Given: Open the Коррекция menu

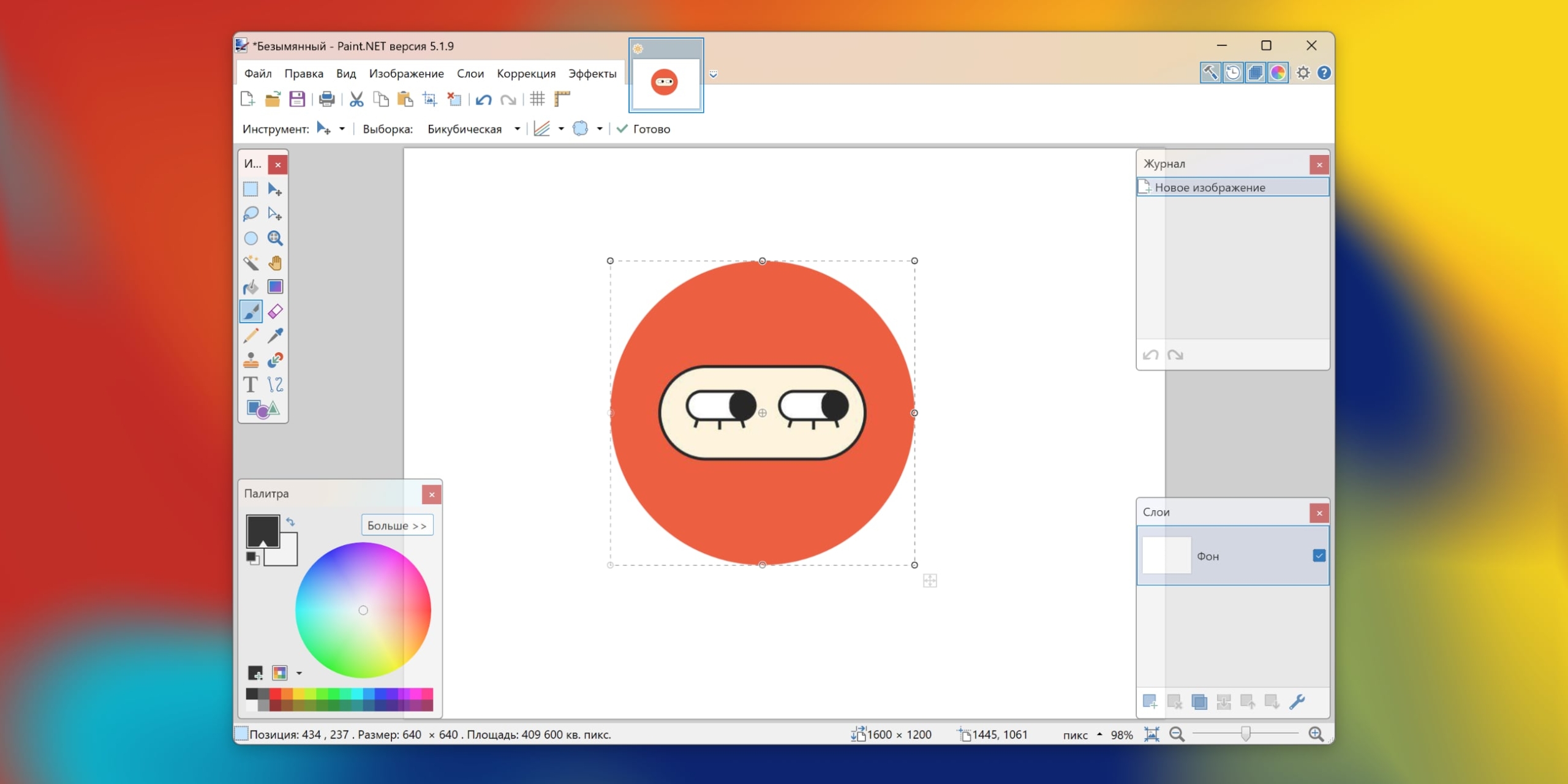Looking at the screenshot, I should coord(526,73).
